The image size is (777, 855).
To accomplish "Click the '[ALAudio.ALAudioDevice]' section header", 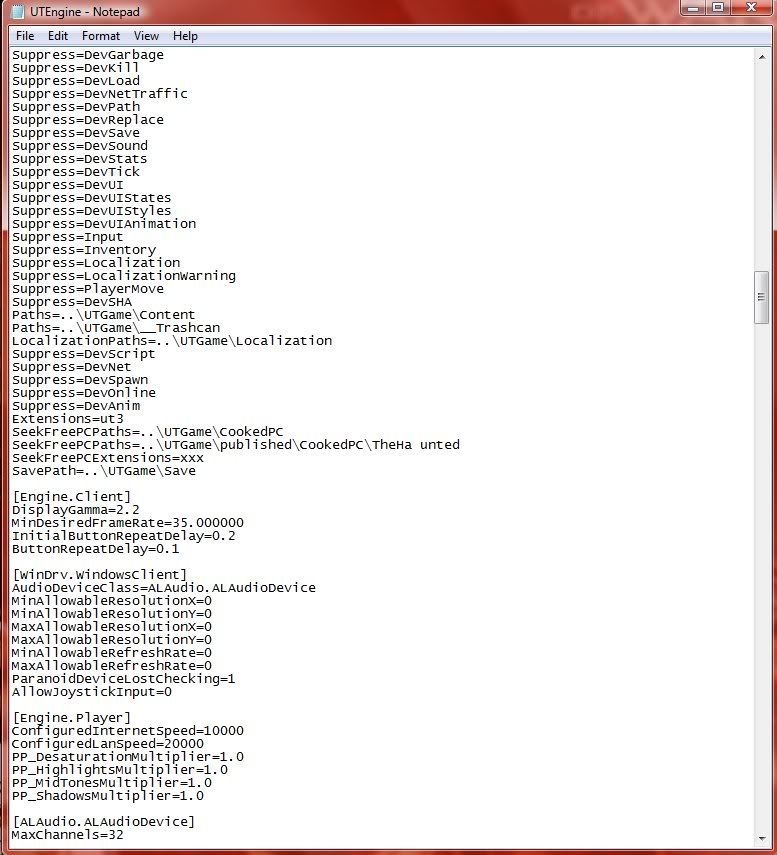I will click(x=104, y=822).
